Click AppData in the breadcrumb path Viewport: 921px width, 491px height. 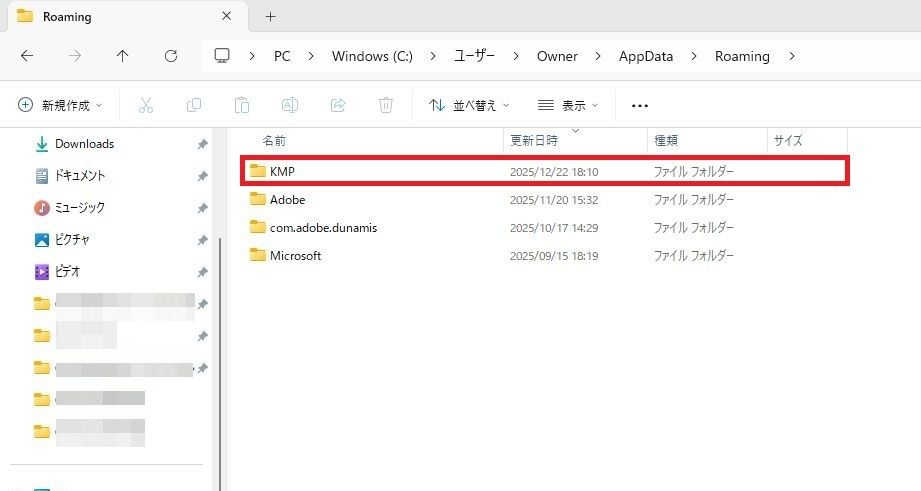coord(646,56)
